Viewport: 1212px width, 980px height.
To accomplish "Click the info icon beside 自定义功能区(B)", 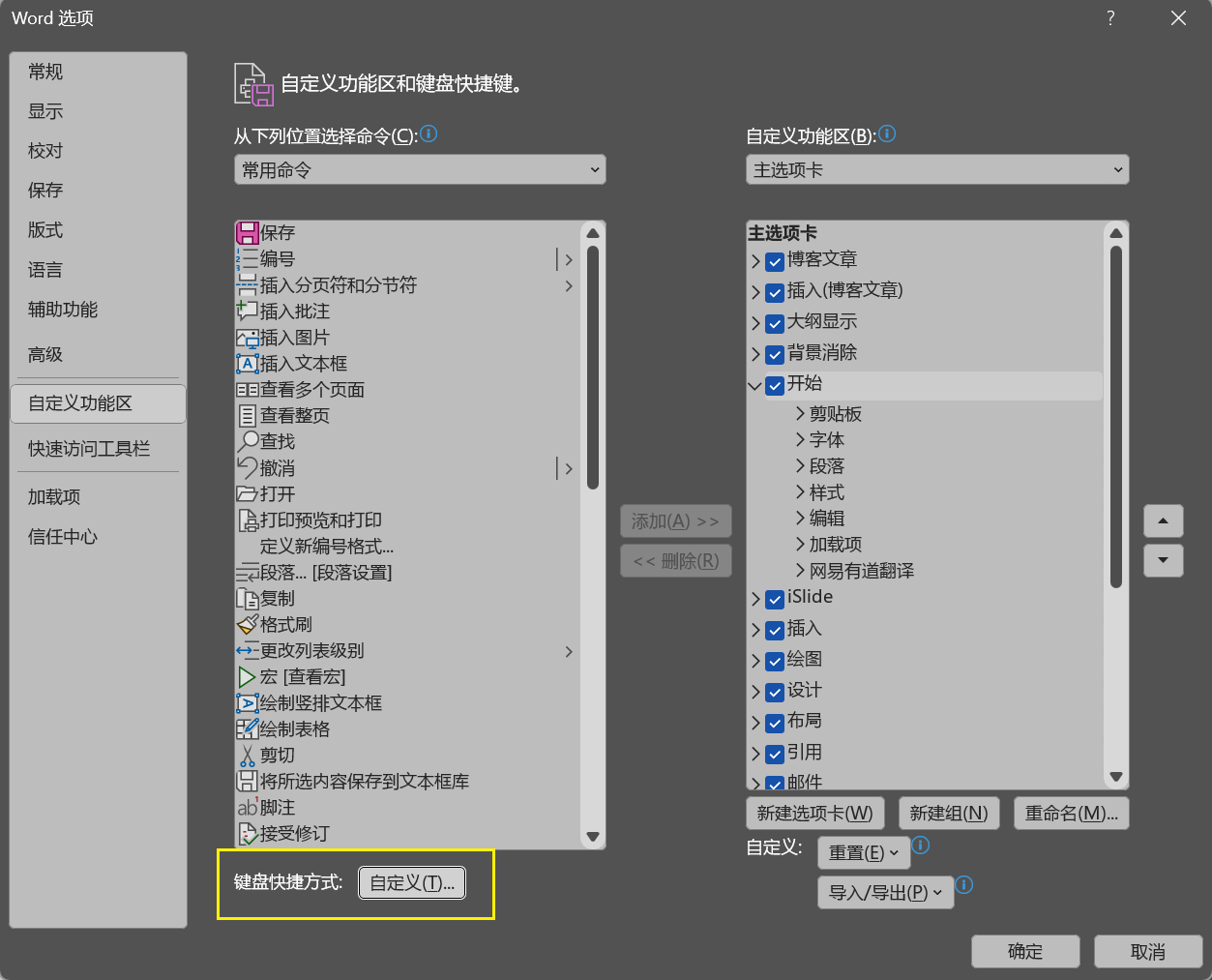I will point(887,134).
